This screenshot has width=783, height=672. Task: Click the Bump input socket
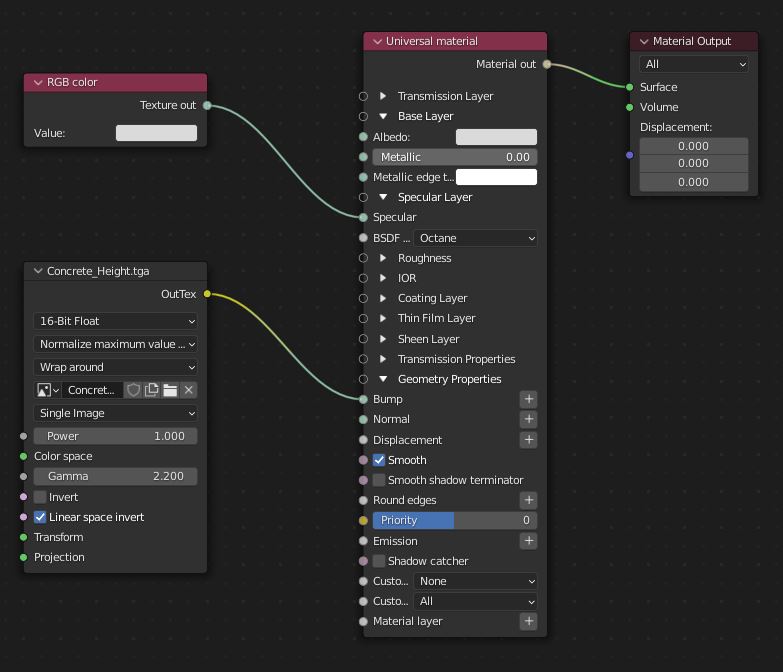364,399
